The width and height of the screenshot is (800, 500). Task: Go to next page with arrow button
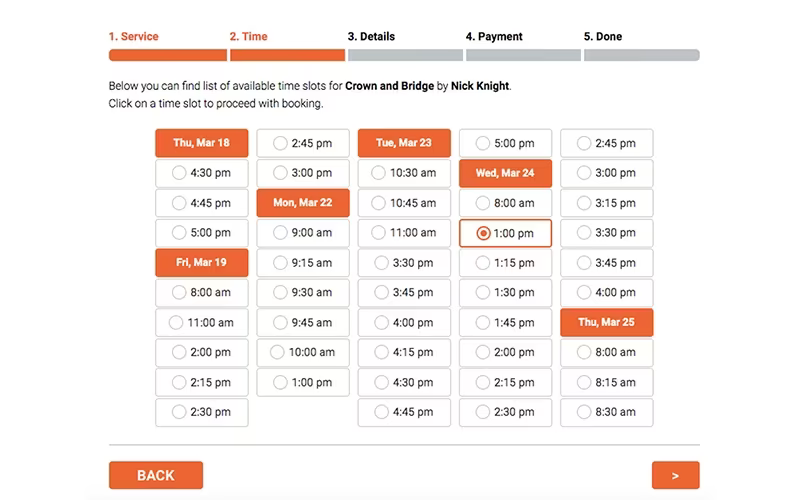[676, 475]
